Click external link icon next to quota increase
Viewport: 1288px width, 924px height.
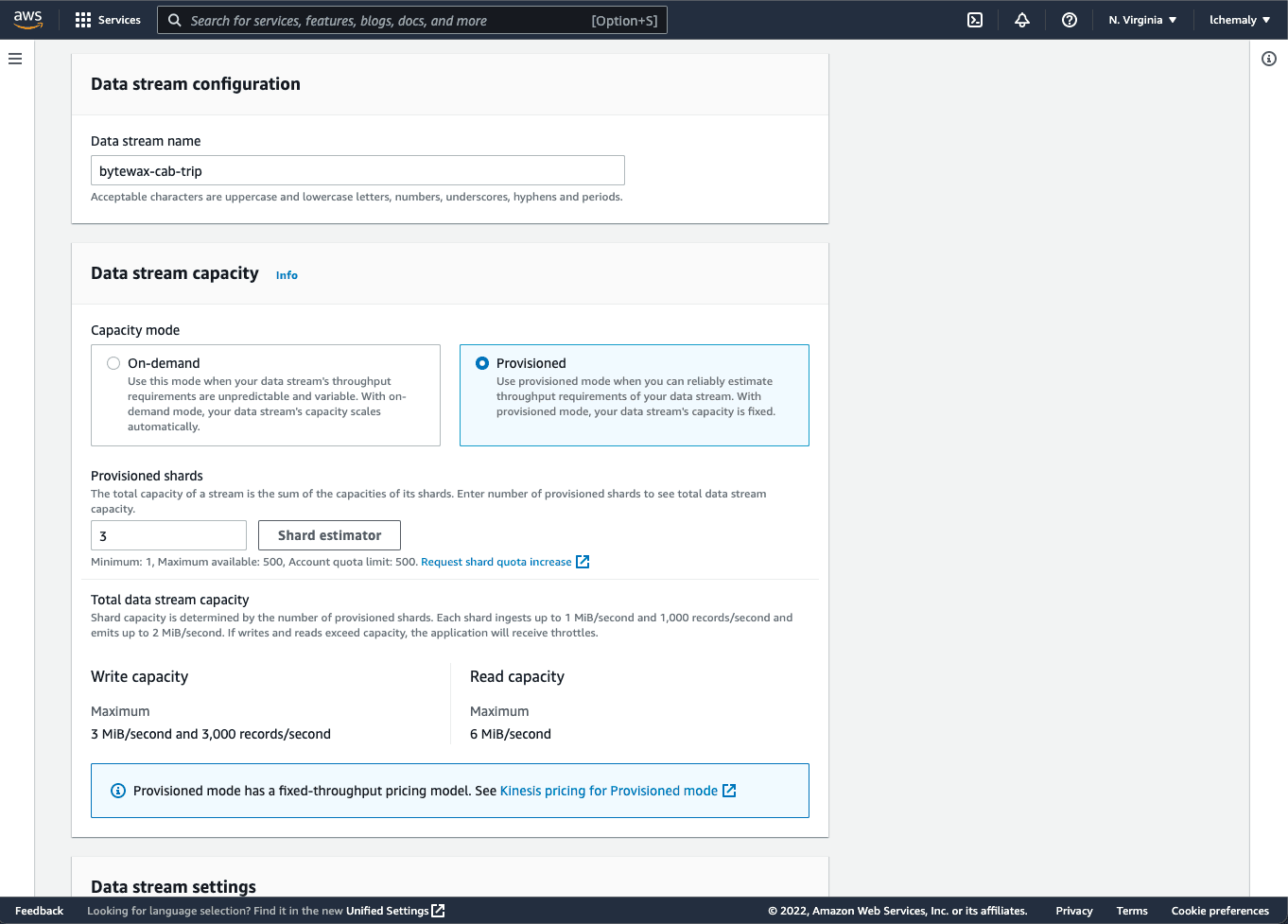tap(583, 562)
